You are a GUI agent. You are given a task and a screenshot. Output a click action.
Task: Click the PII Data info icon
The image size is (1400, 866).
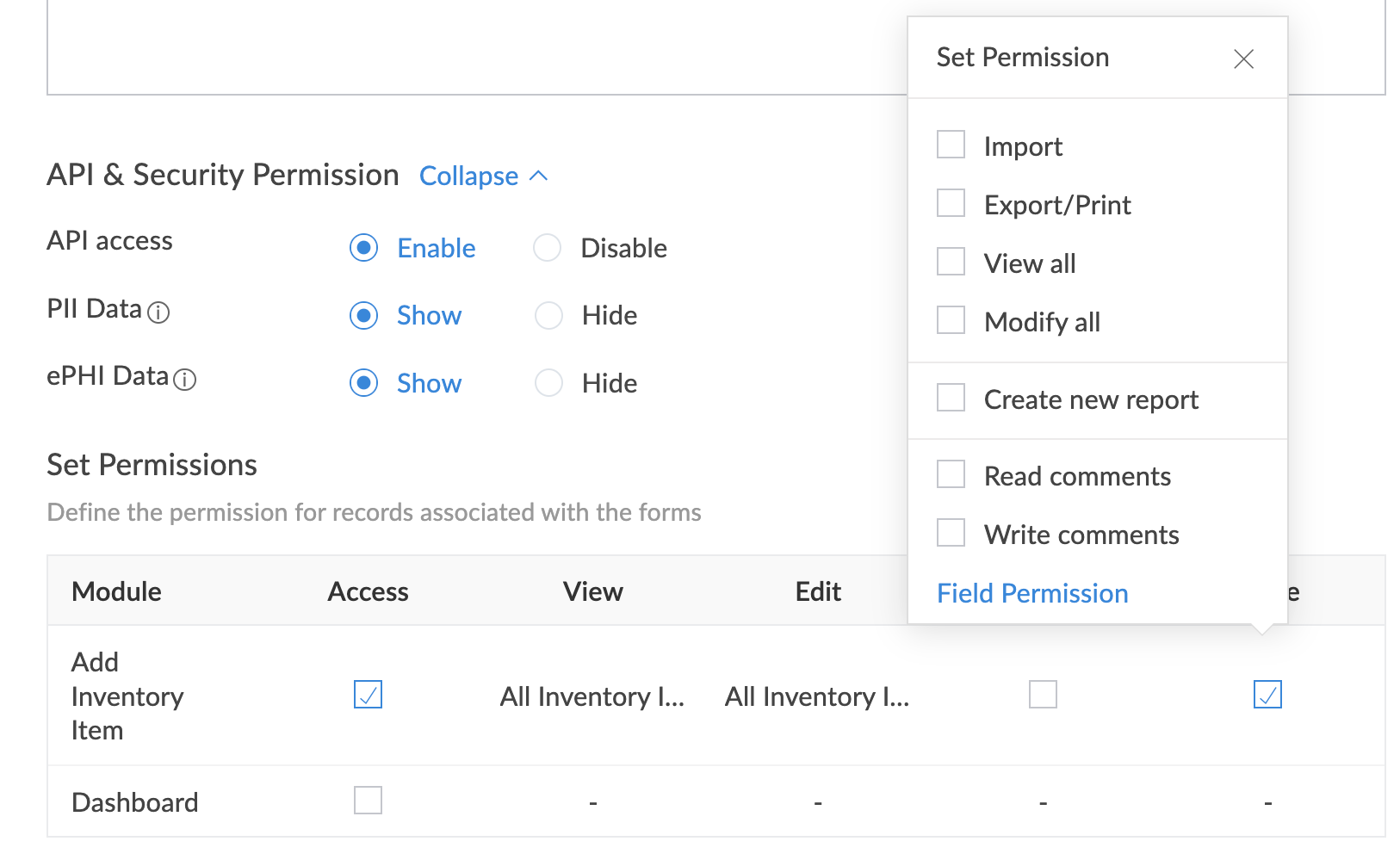tap(158, 312)
